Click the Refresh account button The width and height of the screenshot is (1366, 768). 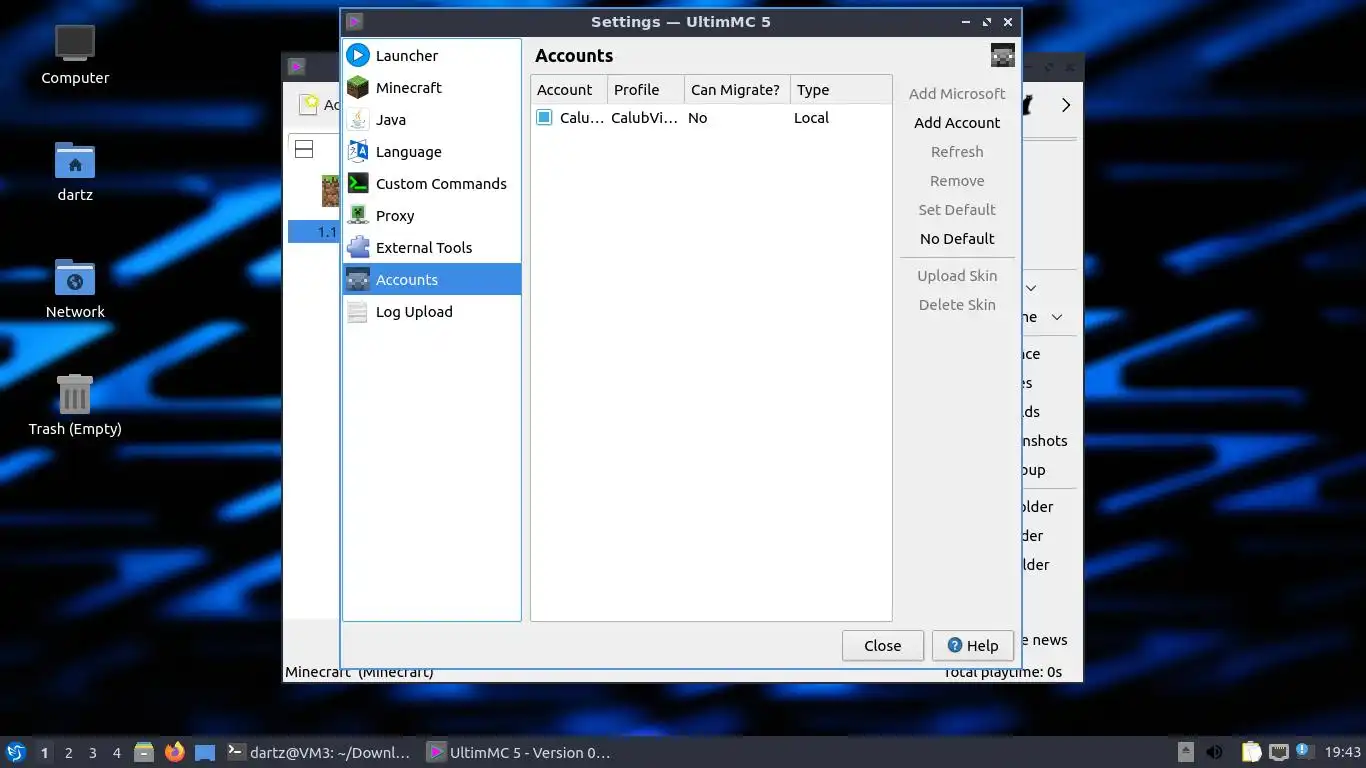pos(957,152)
